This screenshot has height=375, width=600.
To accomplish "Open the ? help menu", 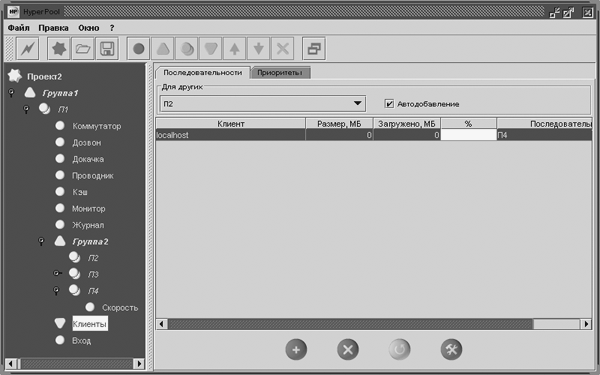I will coord(112,28).
